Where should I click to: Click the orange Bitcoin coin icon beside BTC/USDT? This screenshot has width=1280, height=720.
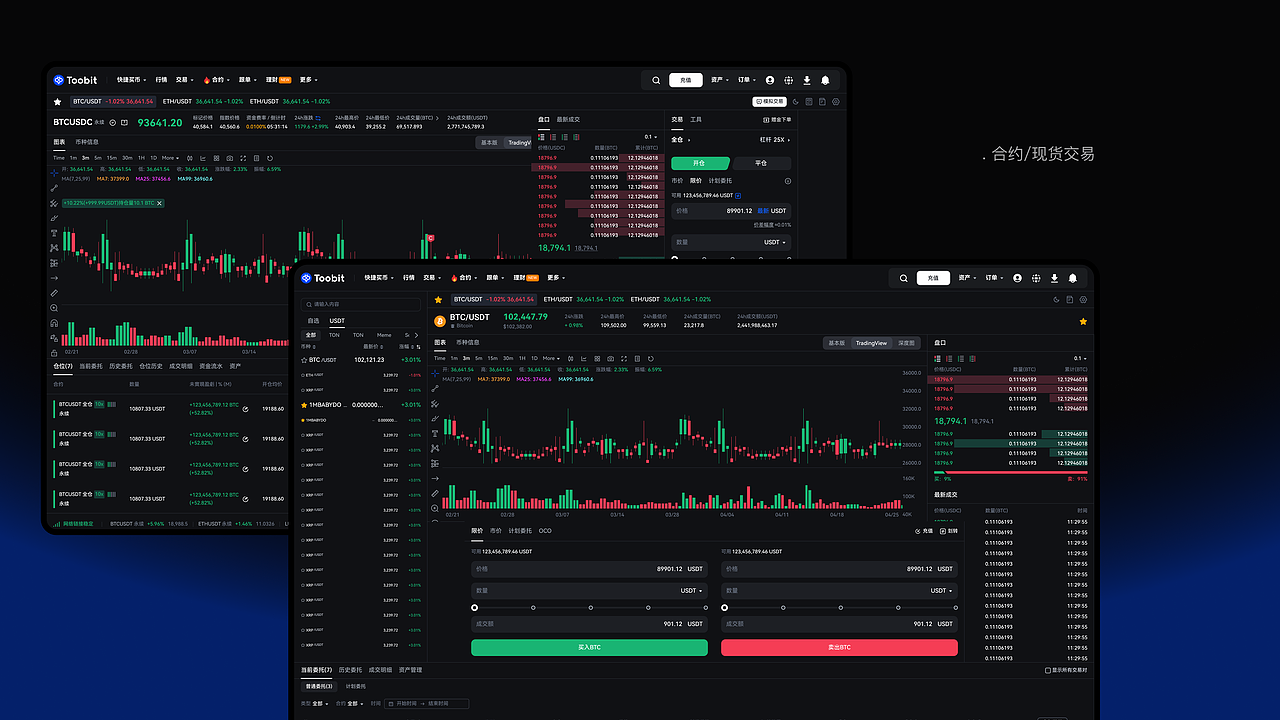click(x=439, y=321)
